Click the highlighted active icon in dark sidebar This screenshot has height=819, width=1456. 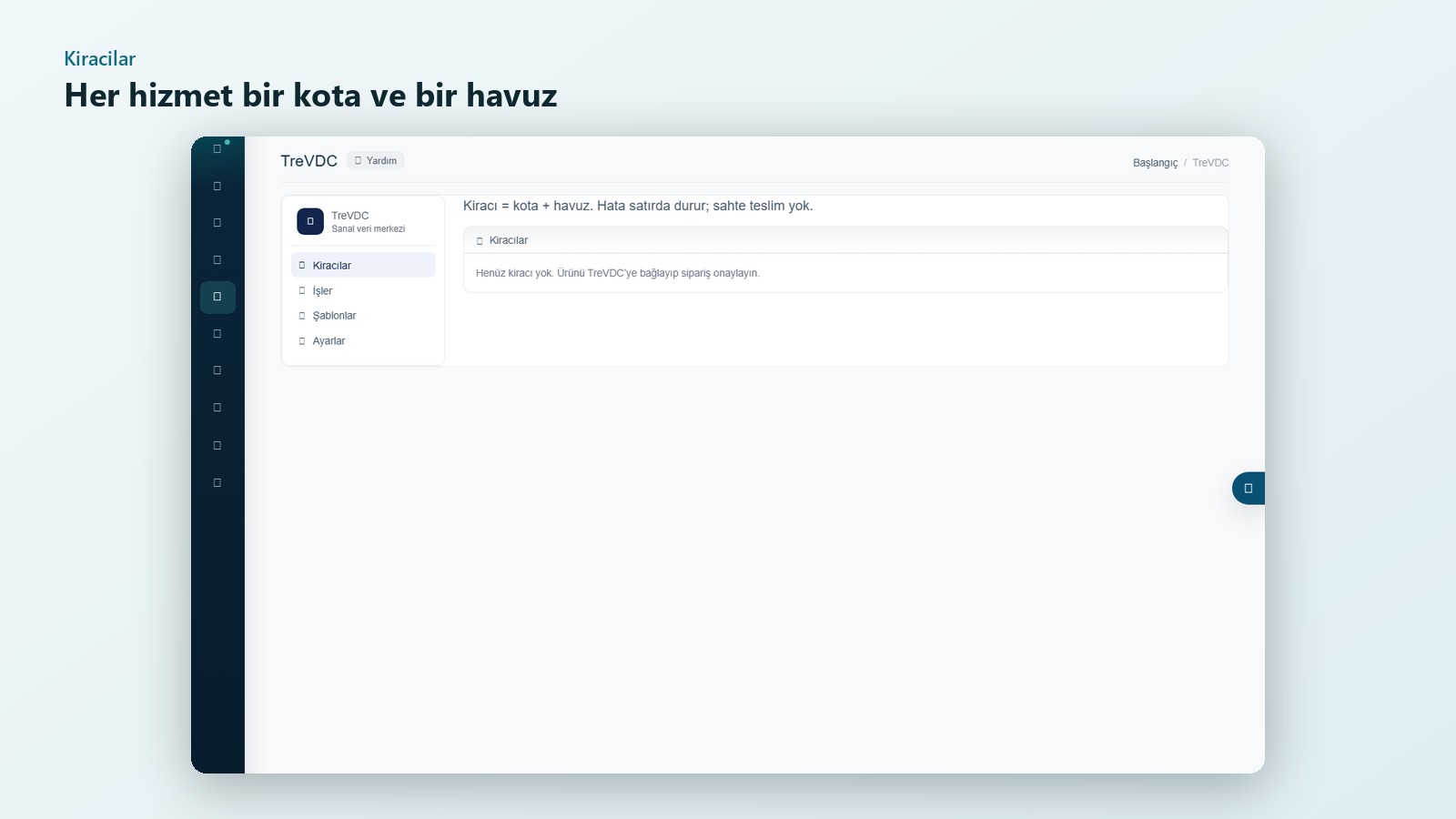pos(217,297)
